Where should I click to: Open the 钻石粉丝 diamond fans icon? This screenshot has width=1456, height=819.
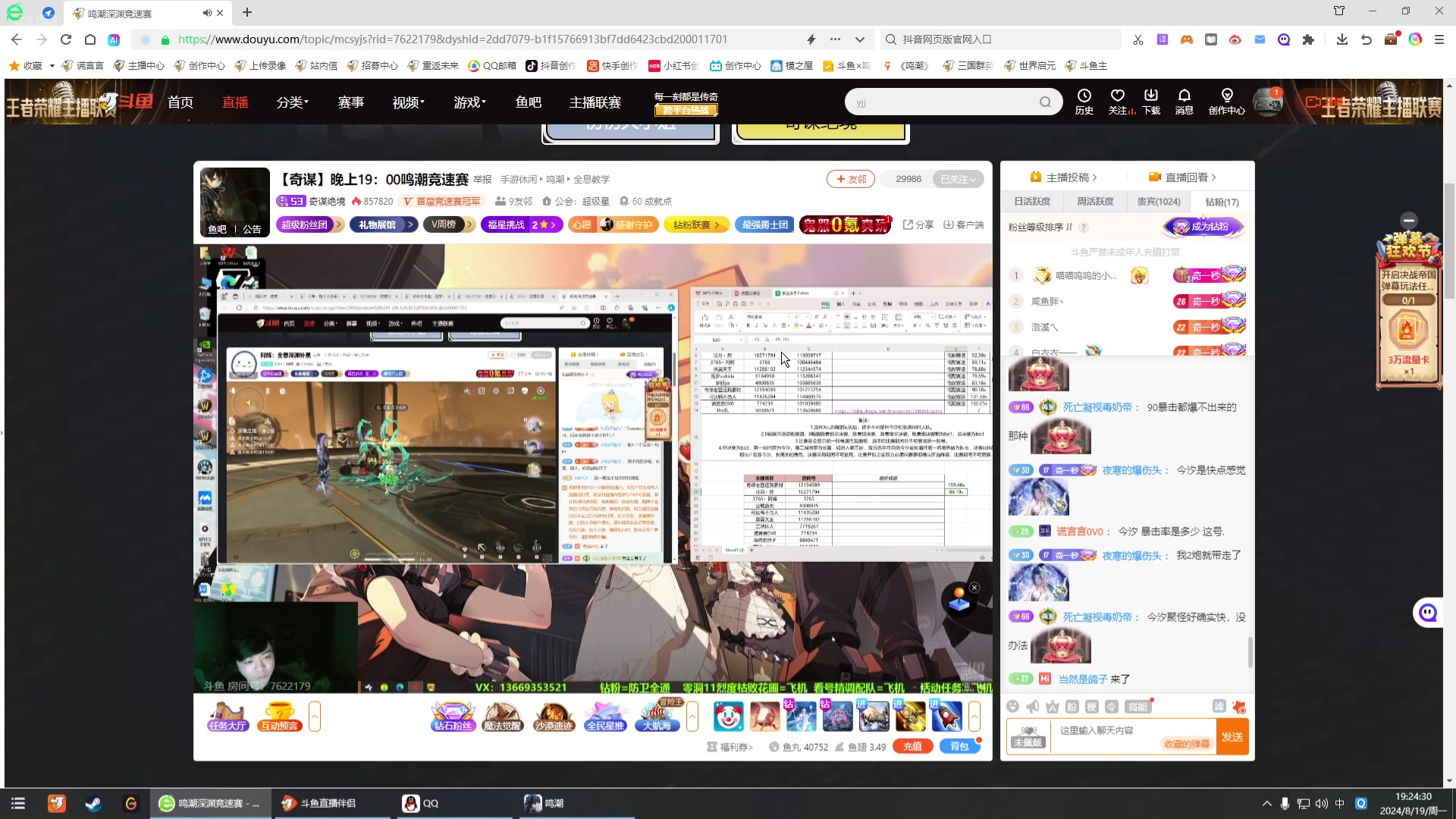(453, 717)
